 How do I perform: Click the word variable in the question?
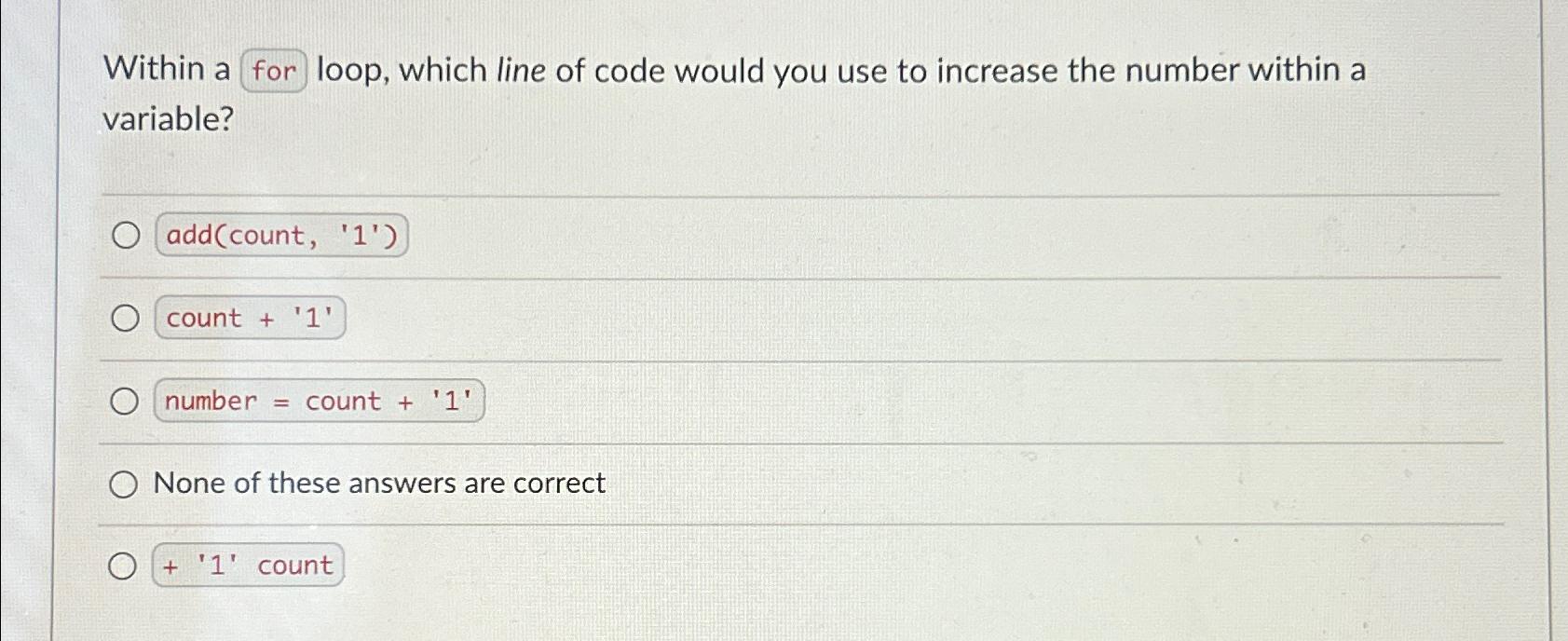click(x=168, y=119)
